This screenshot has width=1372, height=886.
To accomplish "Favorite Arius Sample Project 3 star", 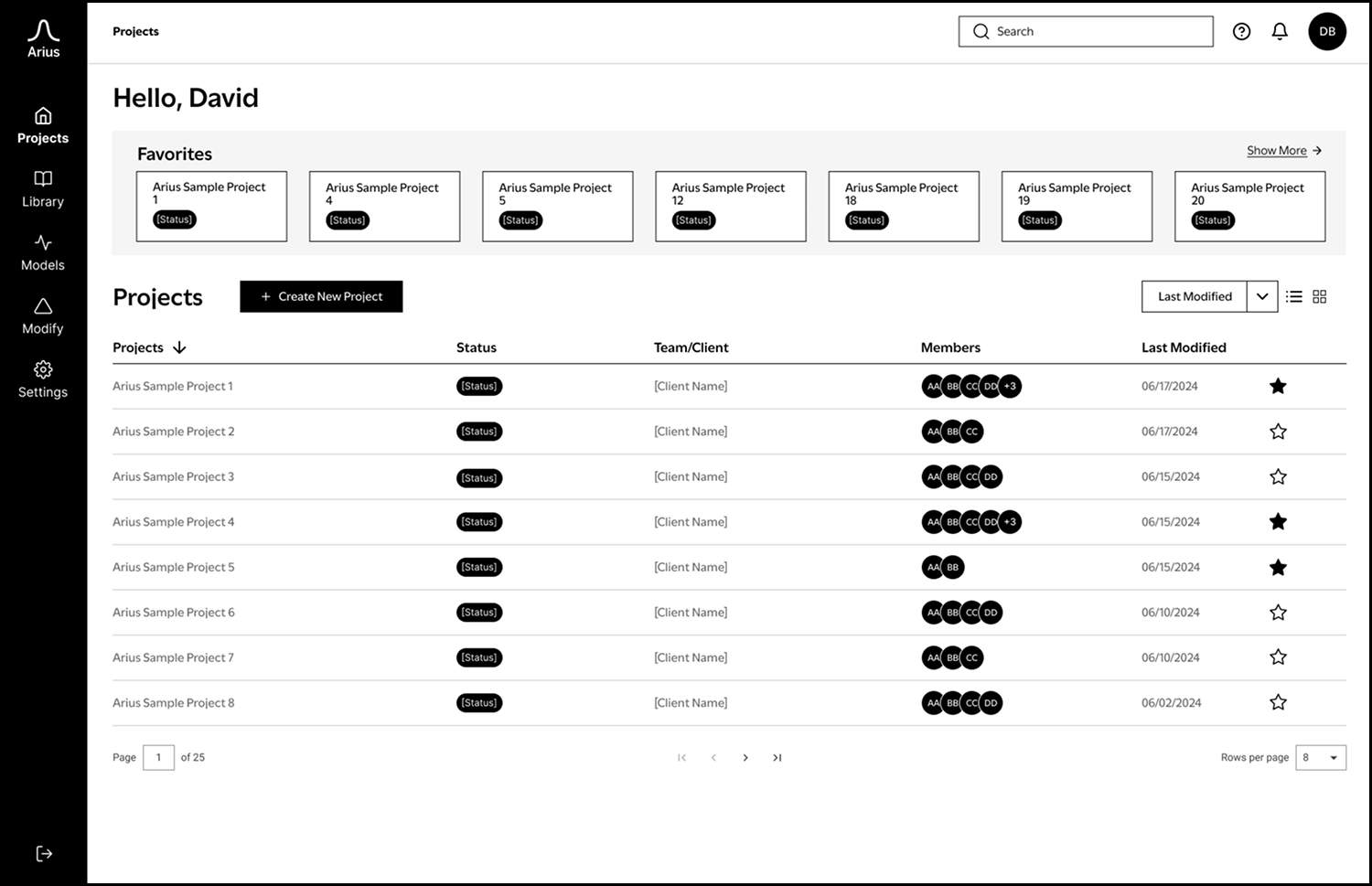I will [x=1278, y=476].
